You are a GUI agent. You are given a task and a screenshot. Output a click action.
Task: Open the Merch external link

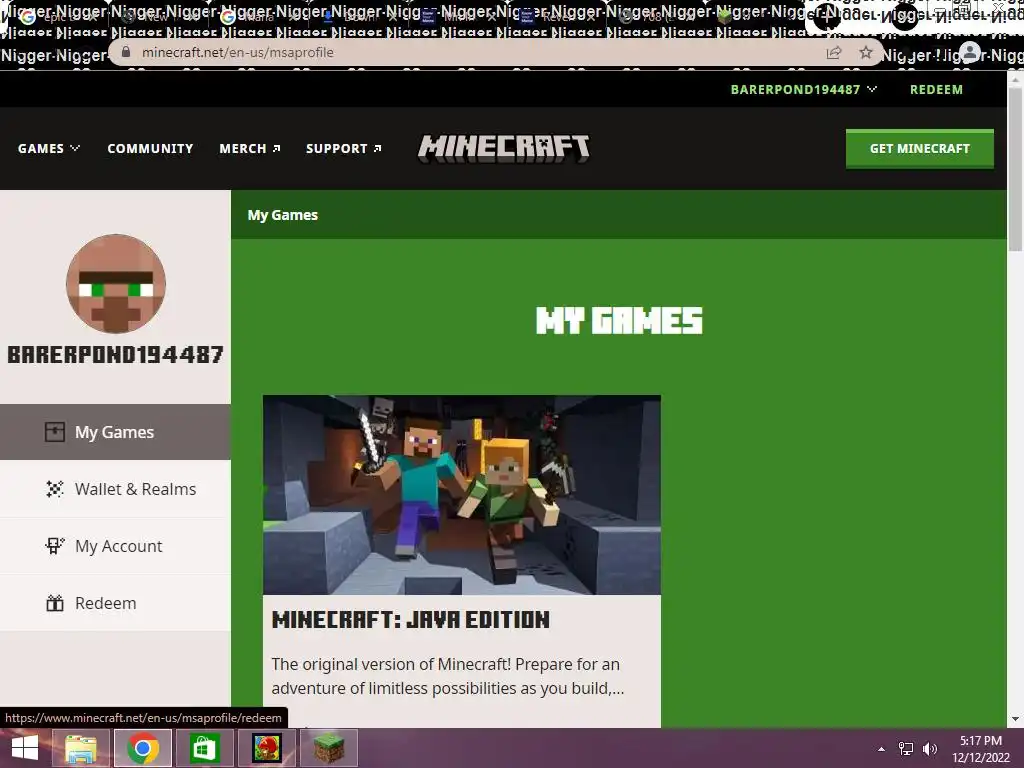coord(250,148)
